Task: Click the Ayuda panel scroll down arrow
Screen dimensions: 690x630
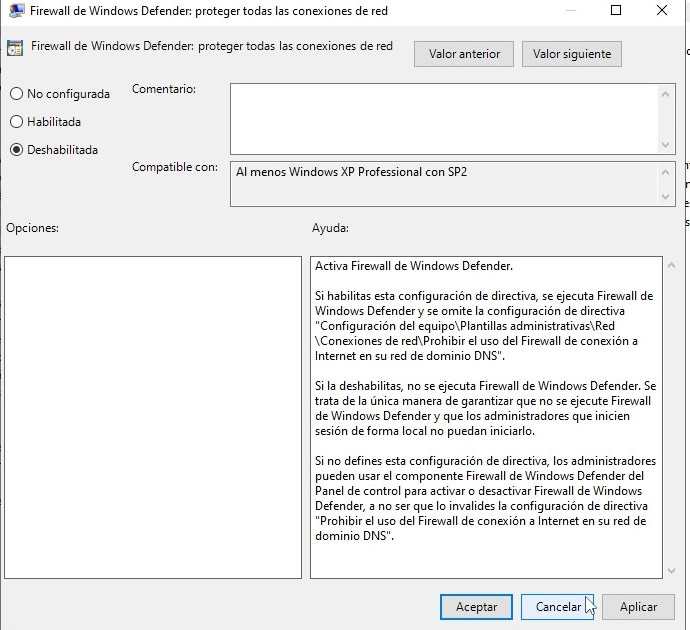Action: click(670, 569)
